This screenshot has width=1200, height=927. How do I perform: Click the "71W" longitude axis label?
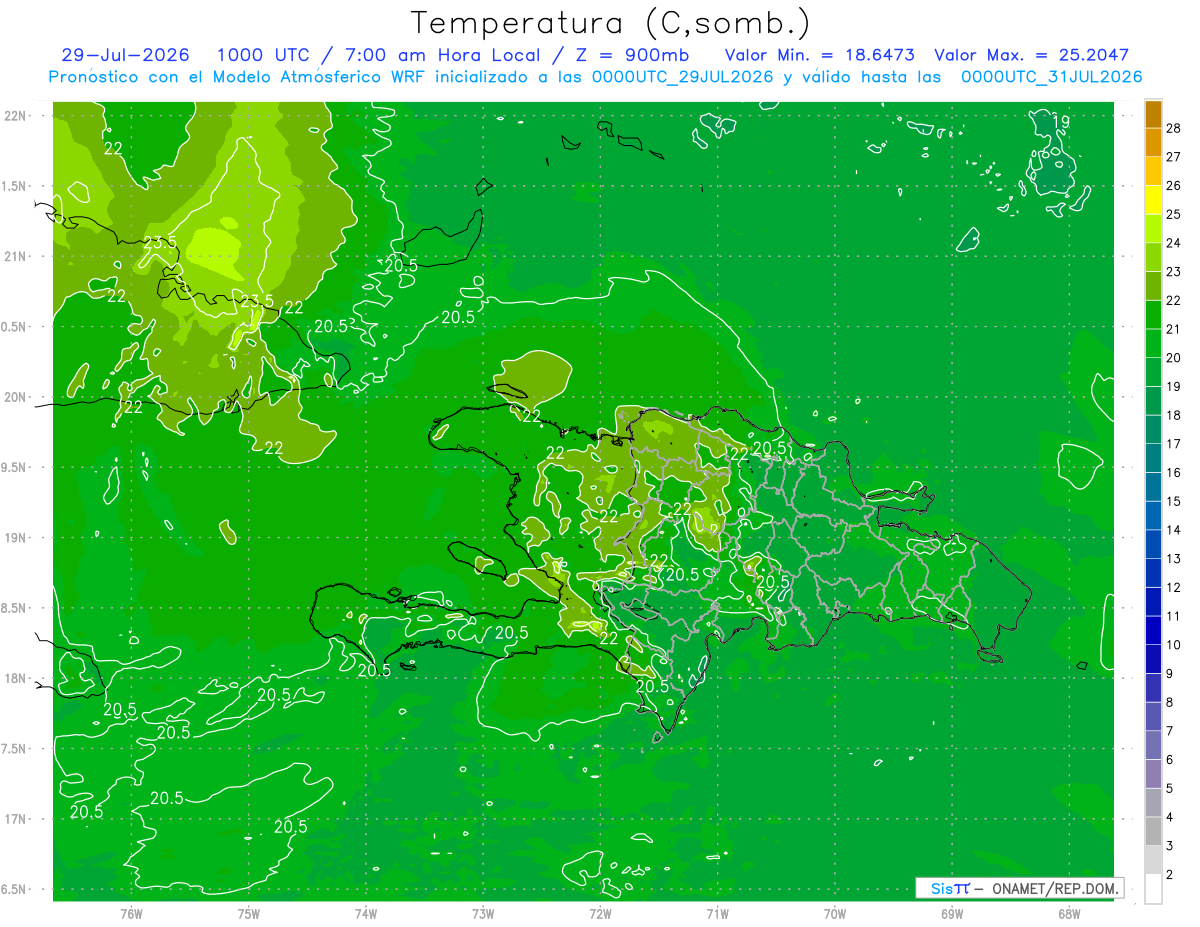(x=717, y=914)
